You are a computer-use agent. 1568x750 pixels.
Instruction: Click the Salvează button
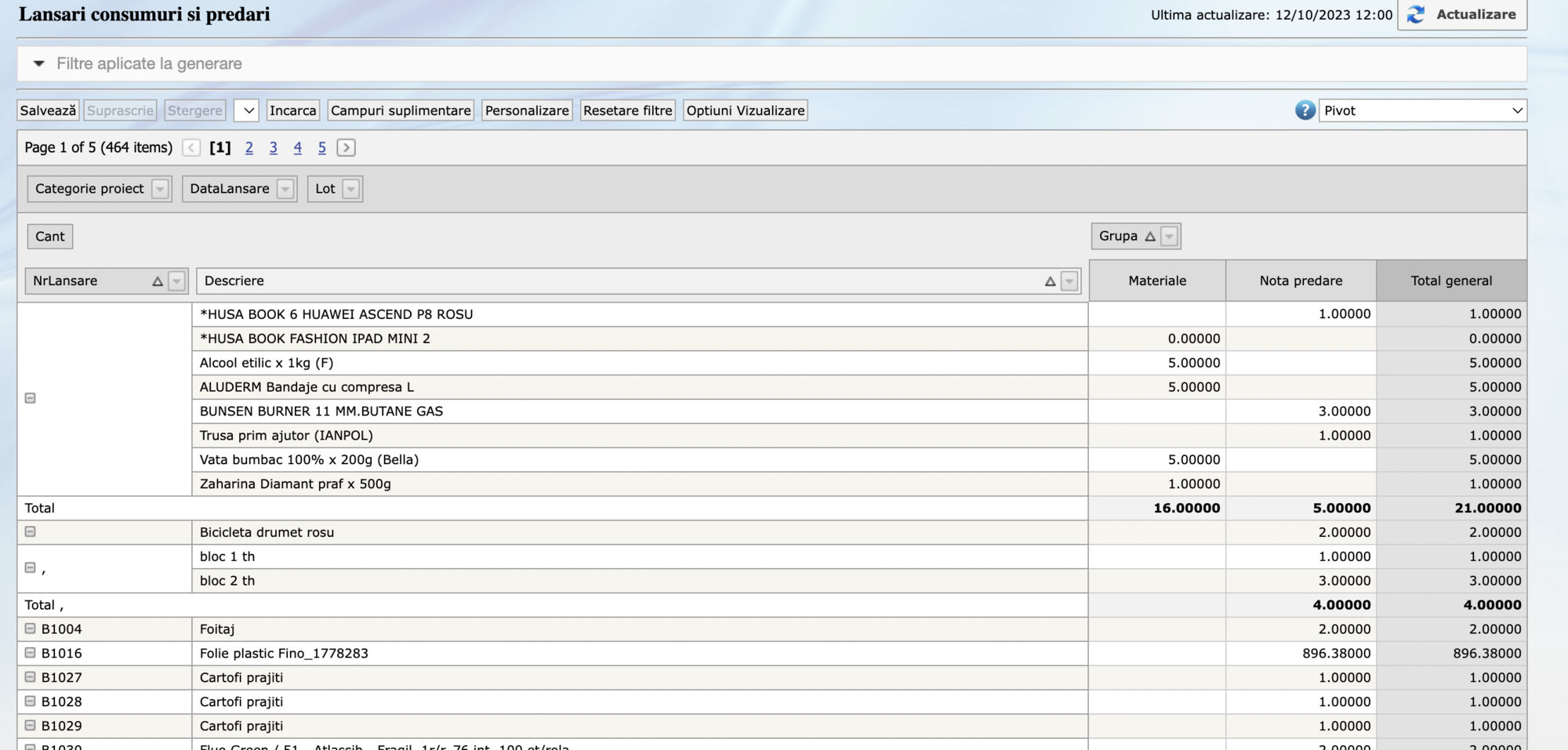48,111
